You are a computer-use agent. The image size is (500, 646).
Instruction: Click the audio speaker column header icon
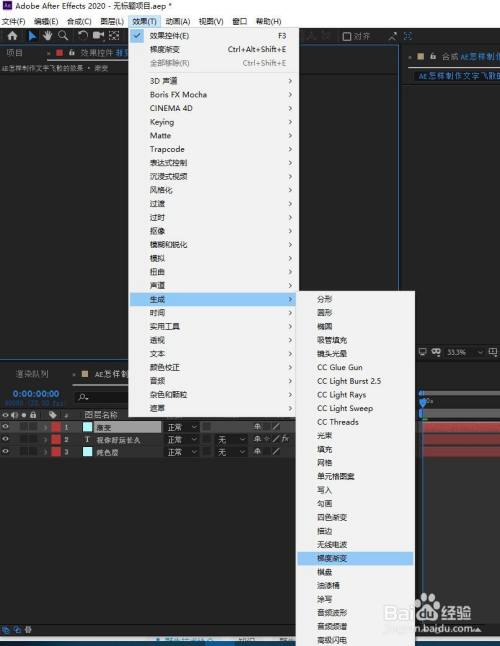coord(15,414)
